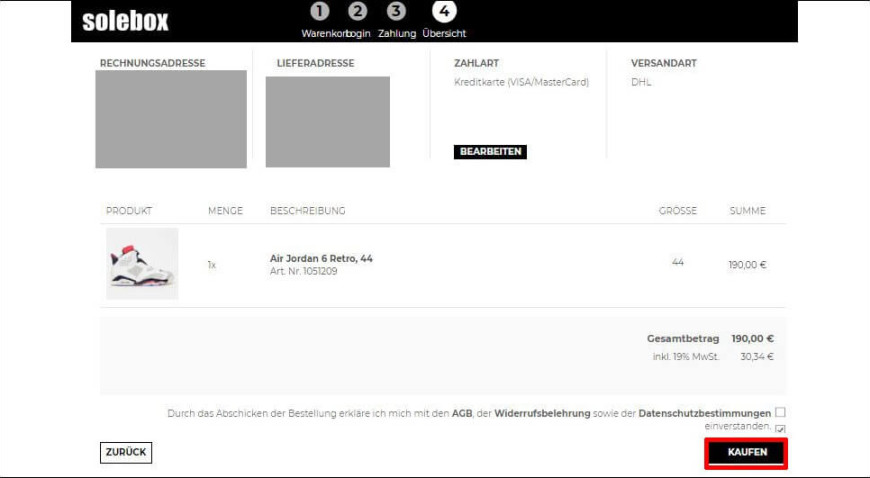870x478 pixels.
Task: Click the Rechnungsadresse heading
Action: tap(153, 63)
